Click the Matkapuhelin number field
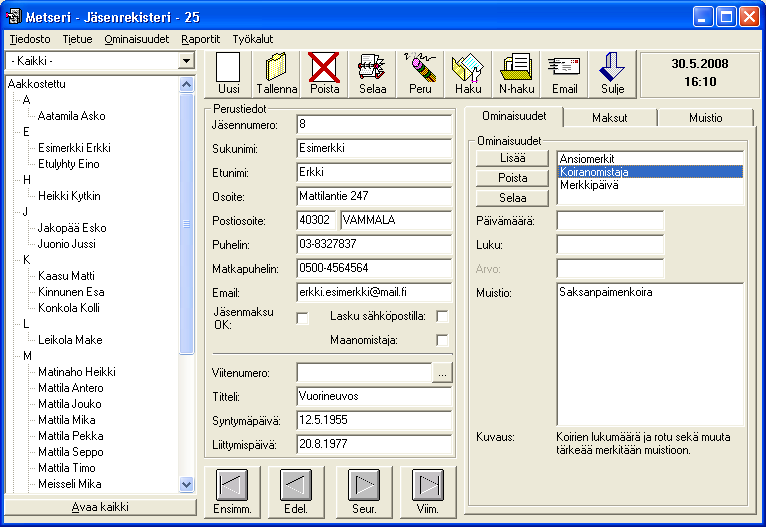Screen dimensions: 766x527 tap(374, 269)
